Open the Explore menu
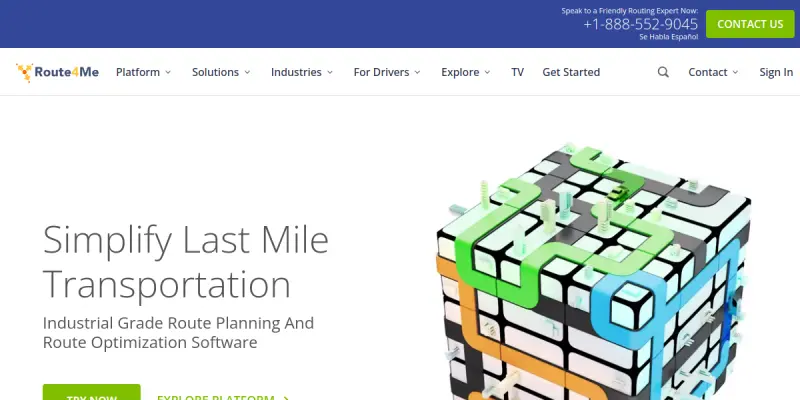Screen dimensions: 800x400 (x=460, y=72)
